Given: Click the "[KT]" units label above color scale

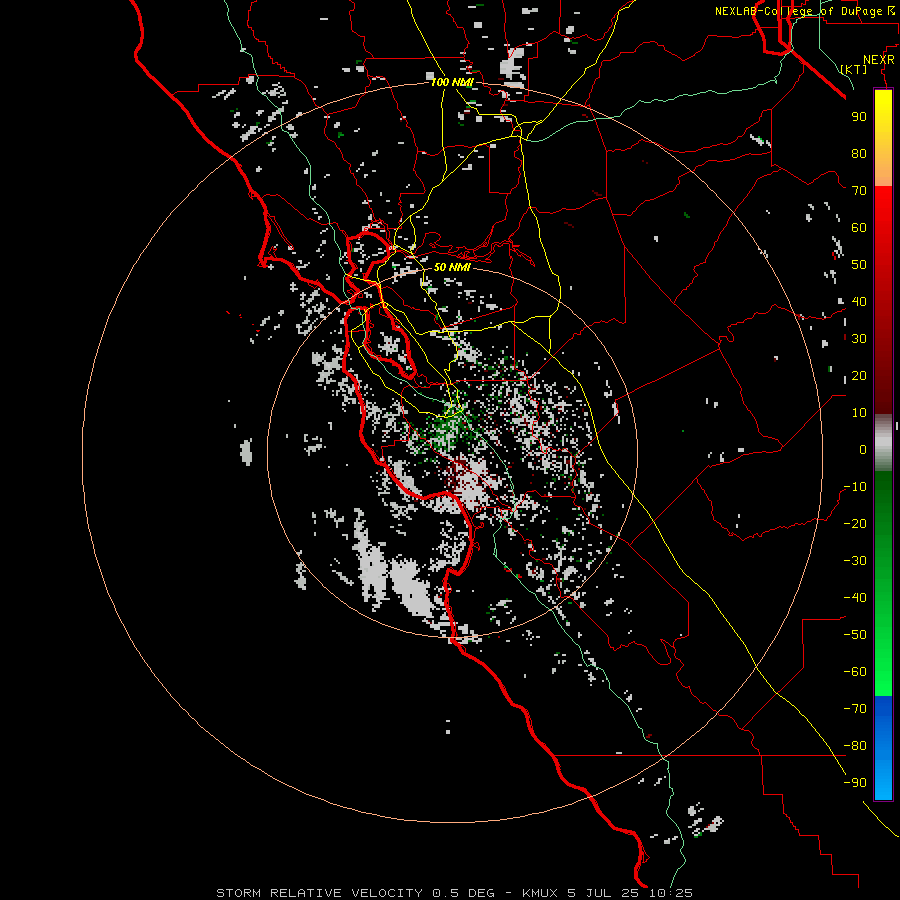Looking at the screenshot, I should (854, 69).
